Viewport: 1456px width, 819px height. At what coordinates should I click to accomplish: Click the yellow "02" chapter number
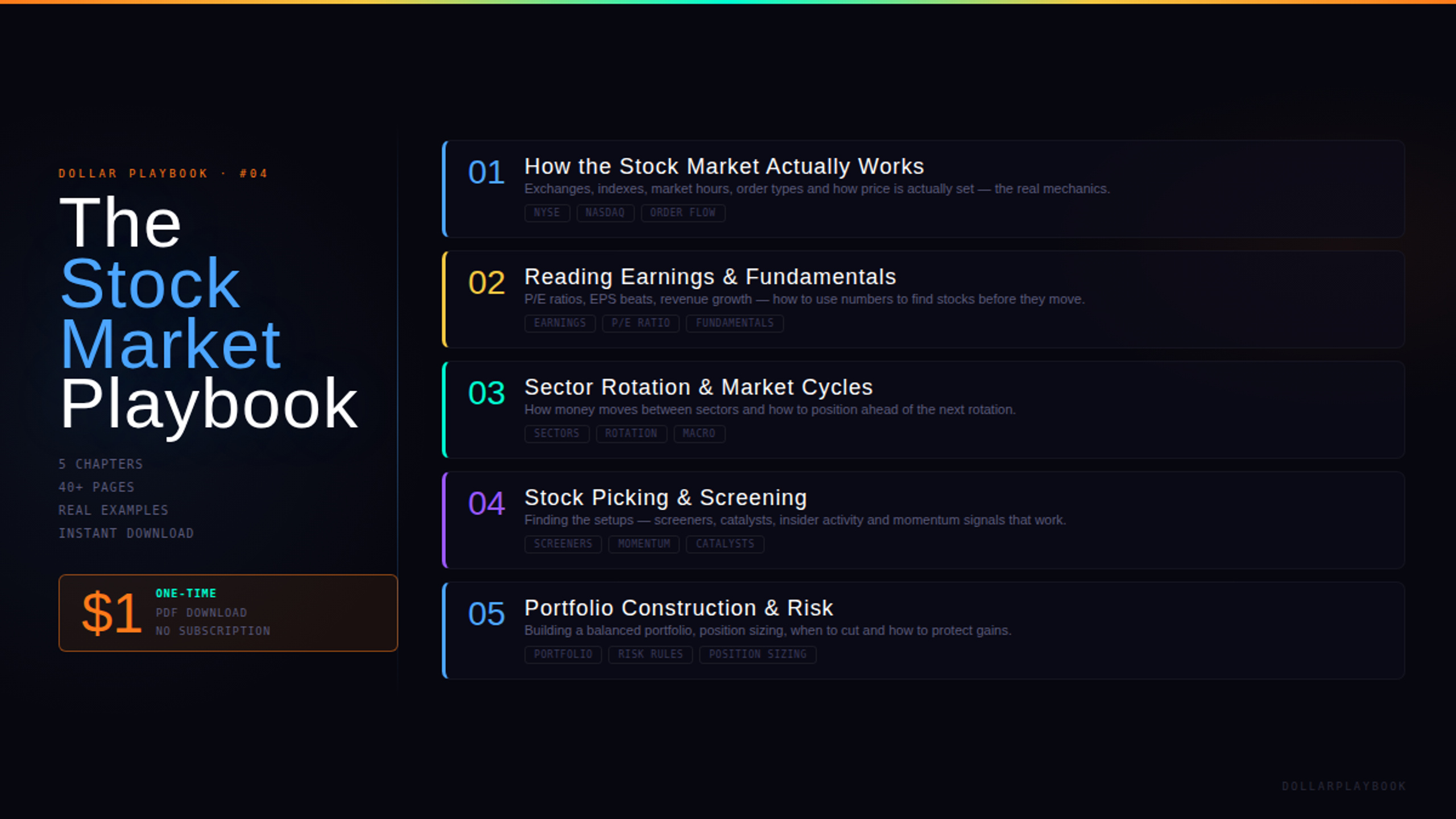(x=486, y=283)
